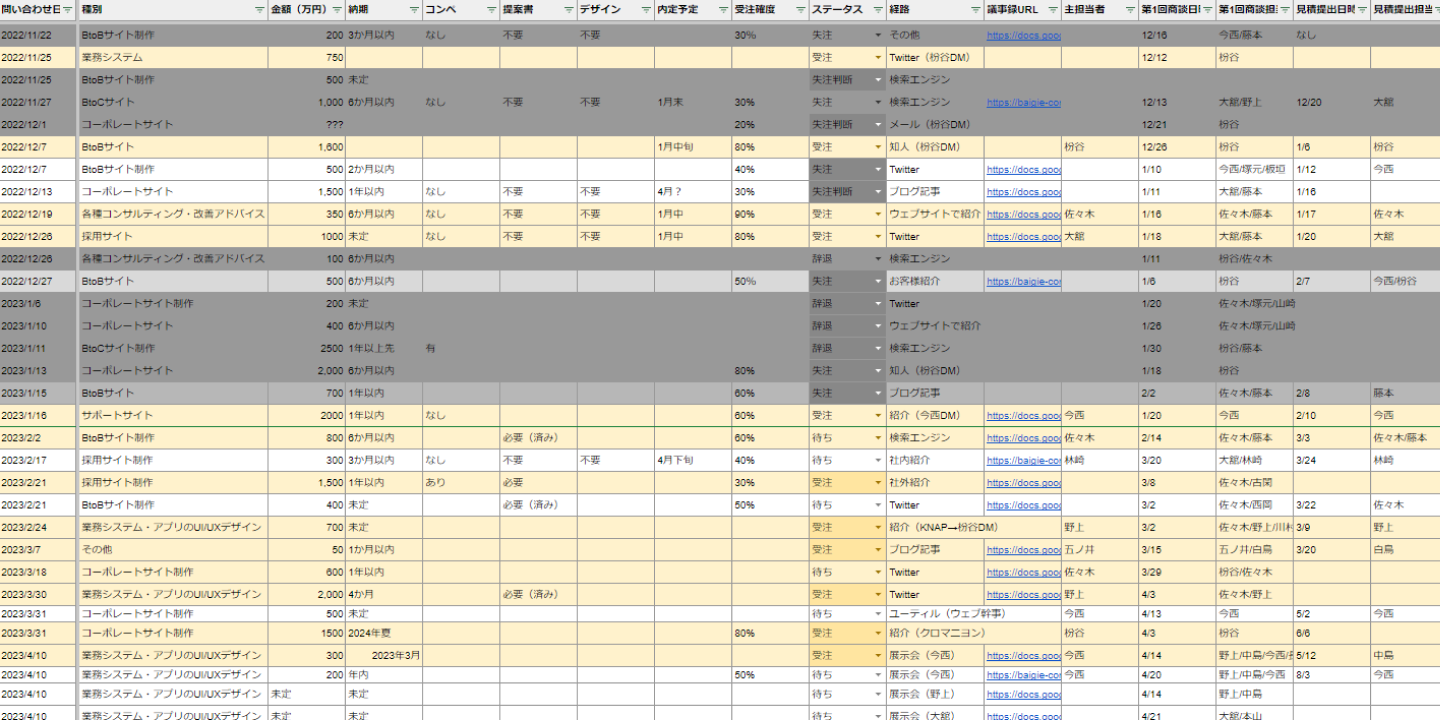Image resolution: width=1440 pixels, height=720 pixels.
Task: Expand 受注 dropdown in the 2023/3/7 row
Action: pos(878,550)
